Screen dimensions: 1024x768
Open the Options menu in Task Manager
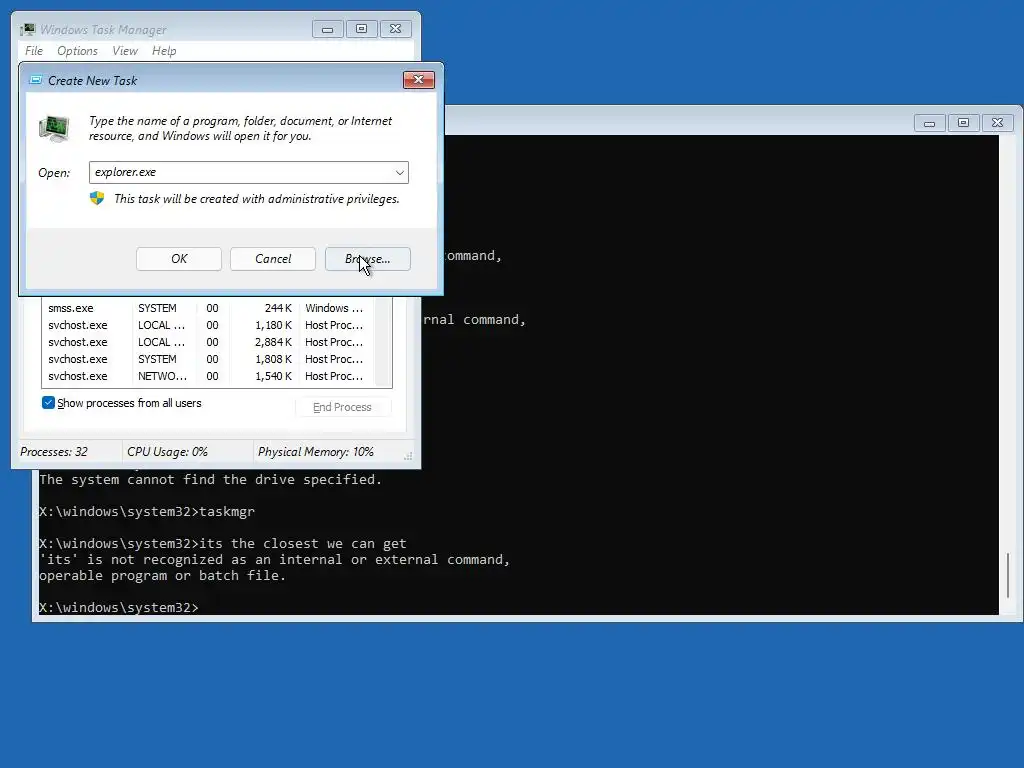(77, 51)
